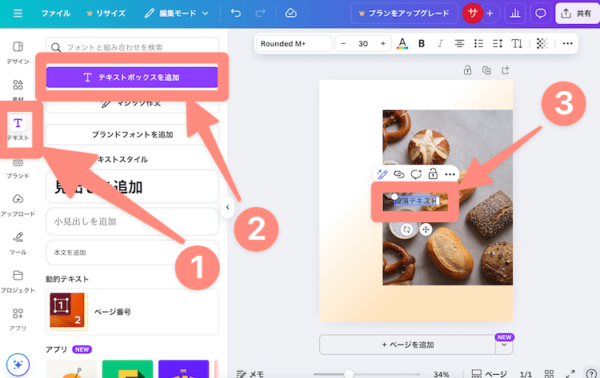Click the move handle below text
The height and width of the screenshot is (378, 600).
426,230
